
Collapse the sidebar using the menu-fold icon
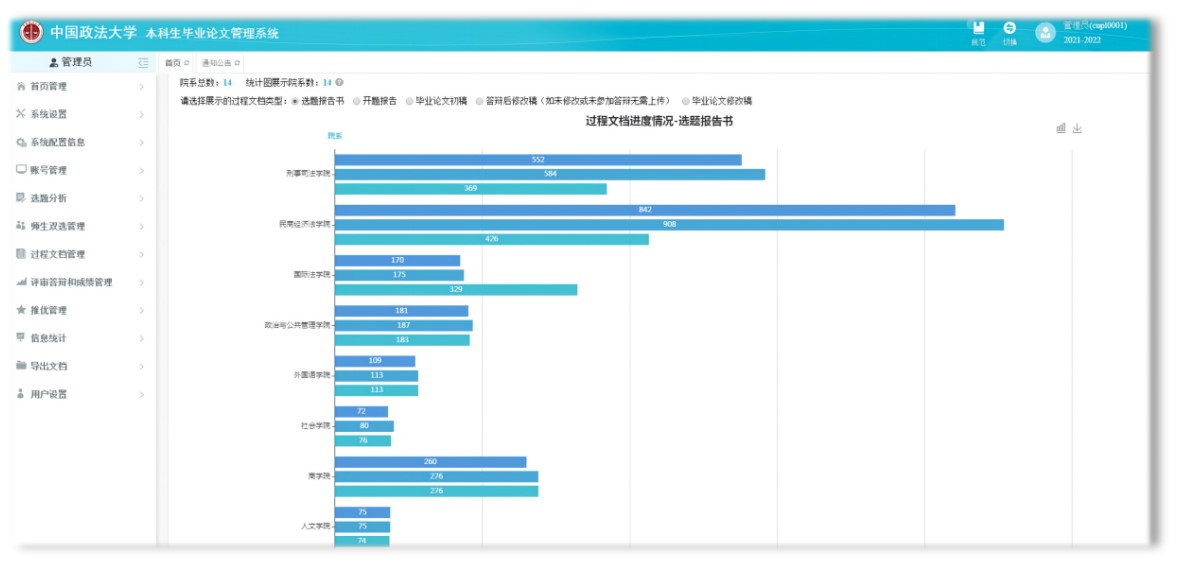tap(144, 63)
